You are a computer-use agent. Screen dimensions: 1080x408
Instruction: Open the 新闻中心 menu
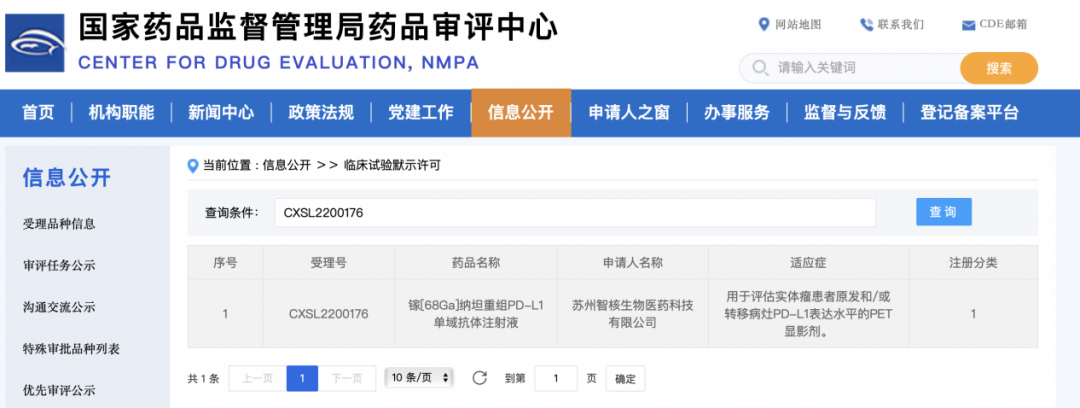pyautogui.click(x=221, y=112)
